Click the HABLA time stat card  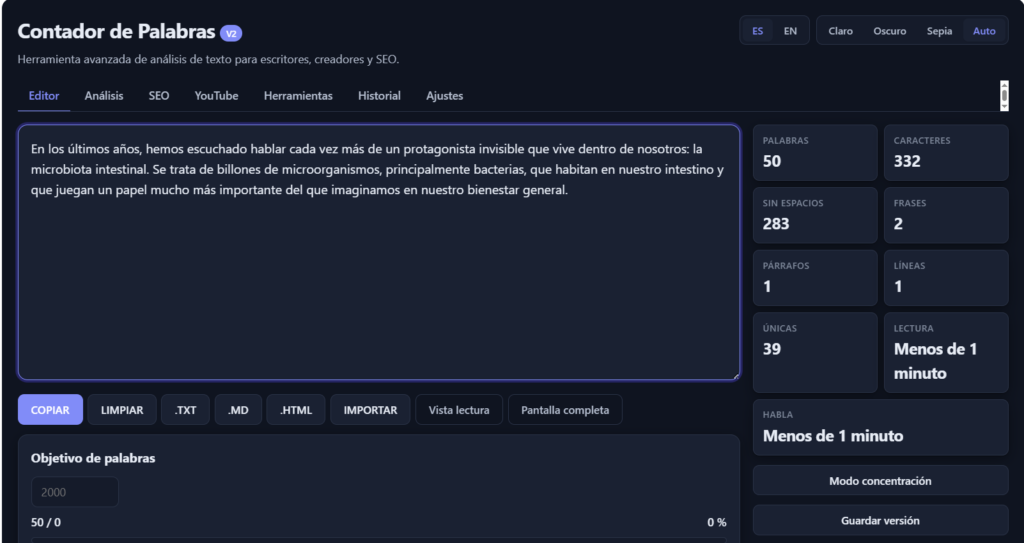click(x=880, y=427)
